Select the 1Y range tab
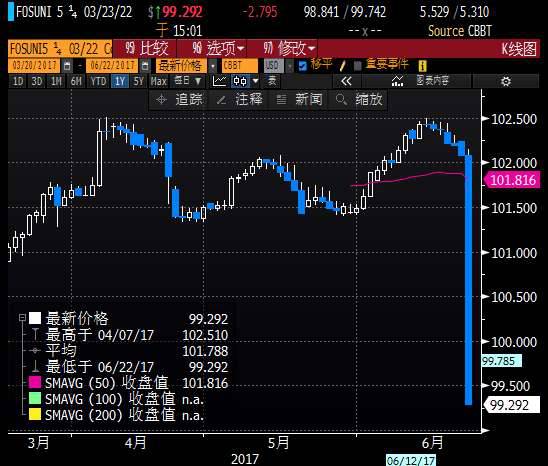This screenshot has height=466, width=548. [x=120, y=81]
